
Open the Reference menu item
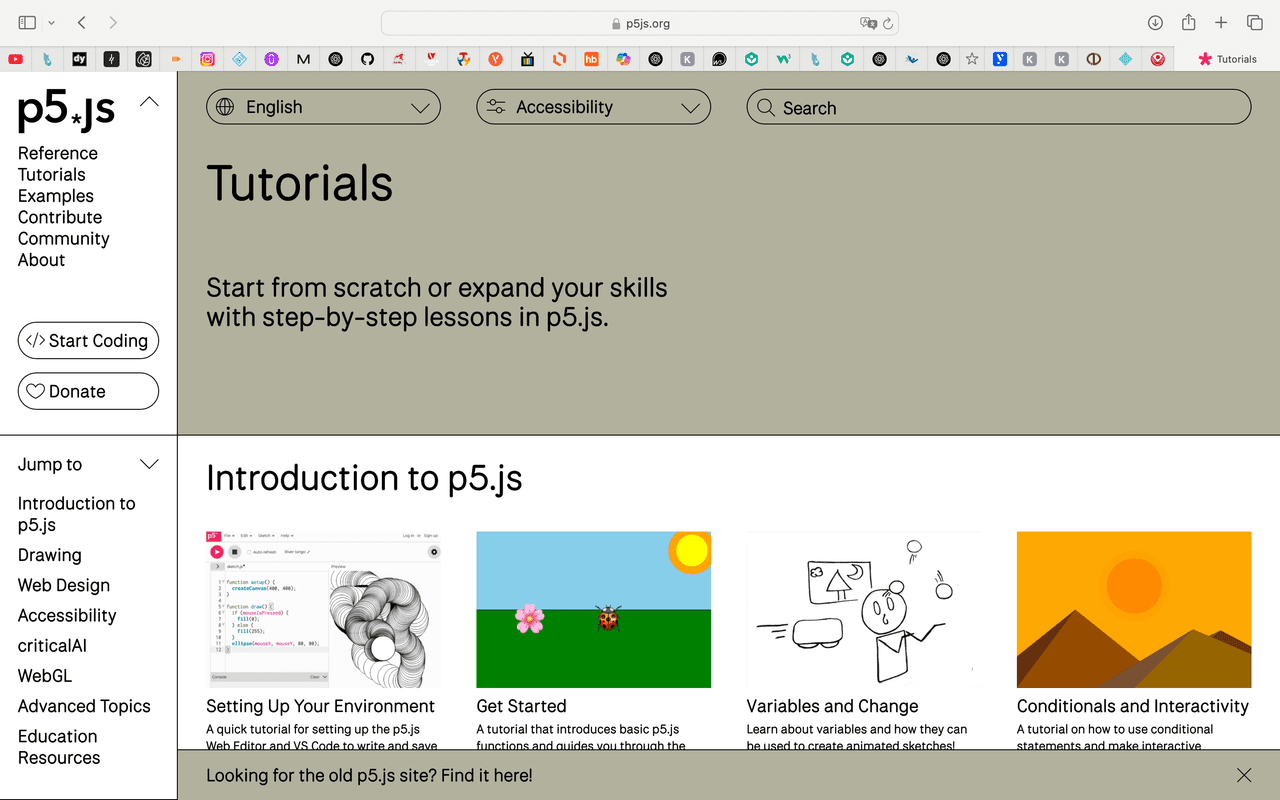click(x=58, y=153)
